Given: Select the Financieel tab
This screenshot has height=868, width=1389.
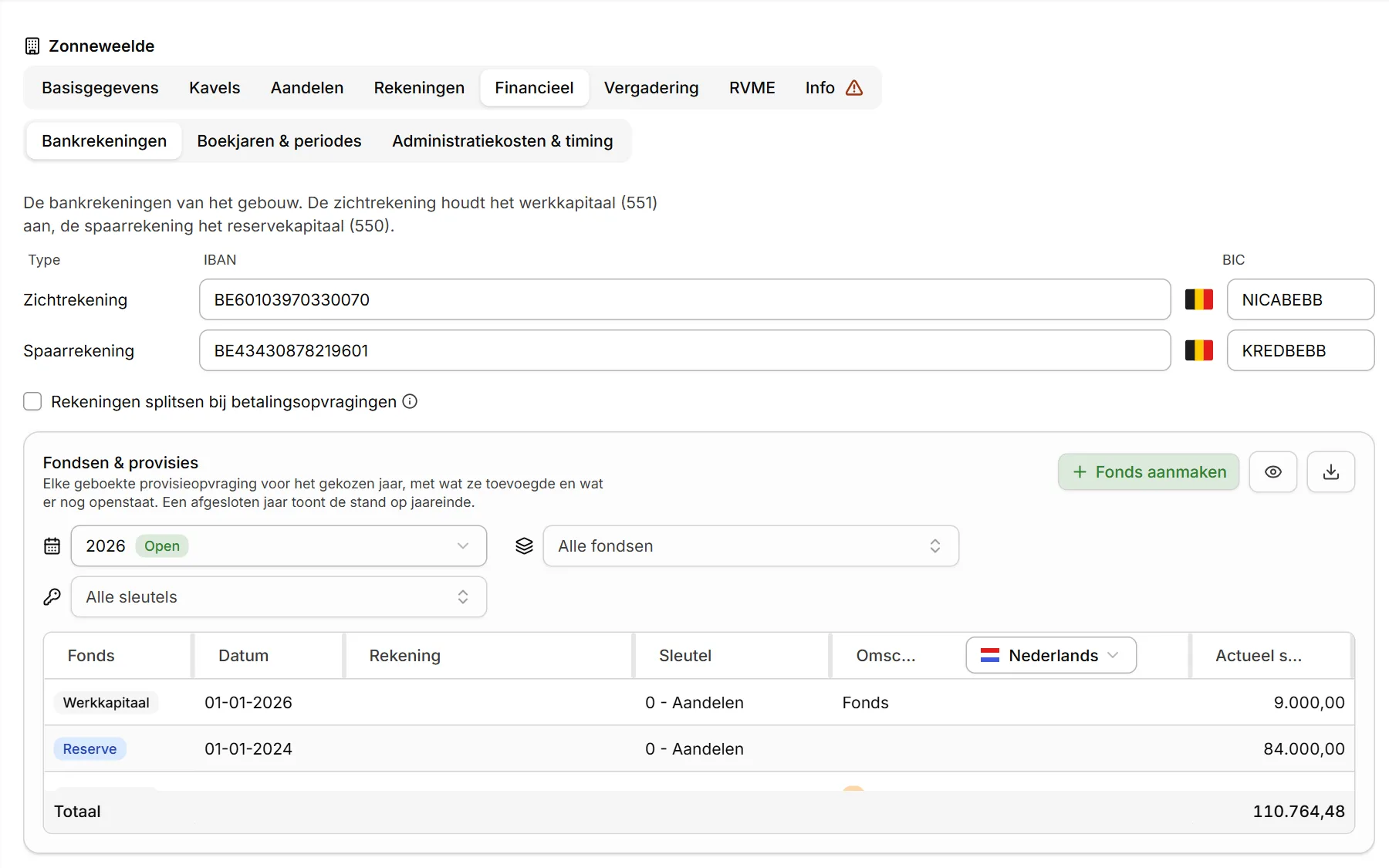Looking at the screenshot, I should 535,88.
